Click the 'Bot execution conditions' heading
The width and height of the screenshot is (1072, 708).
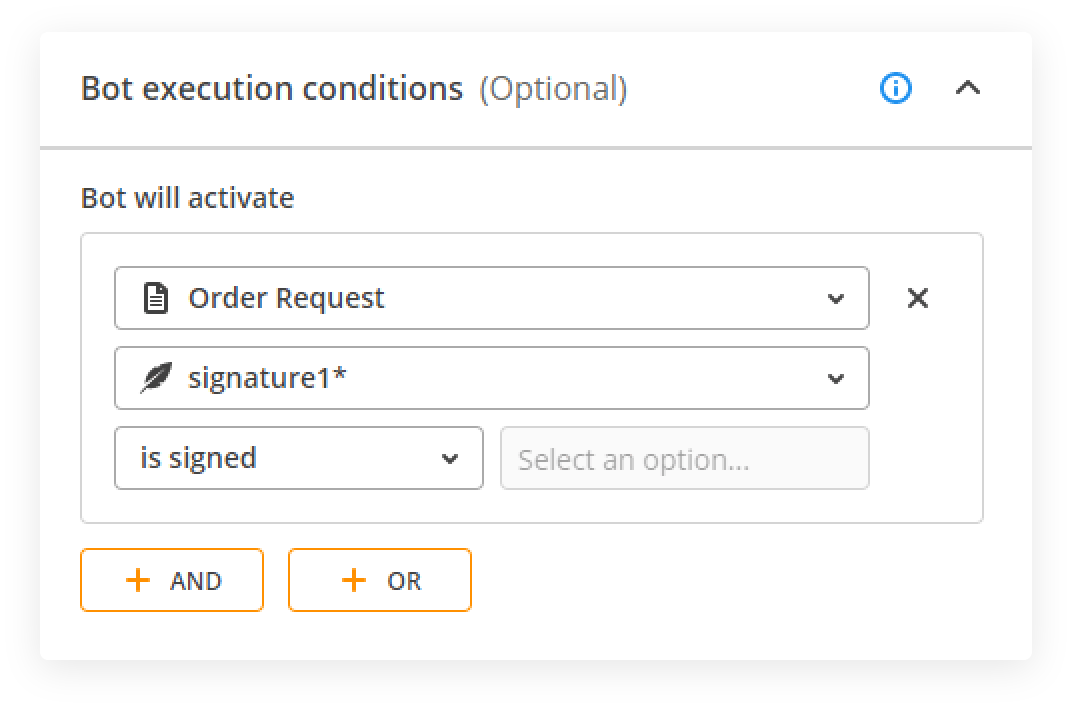[x=272, y=89]
